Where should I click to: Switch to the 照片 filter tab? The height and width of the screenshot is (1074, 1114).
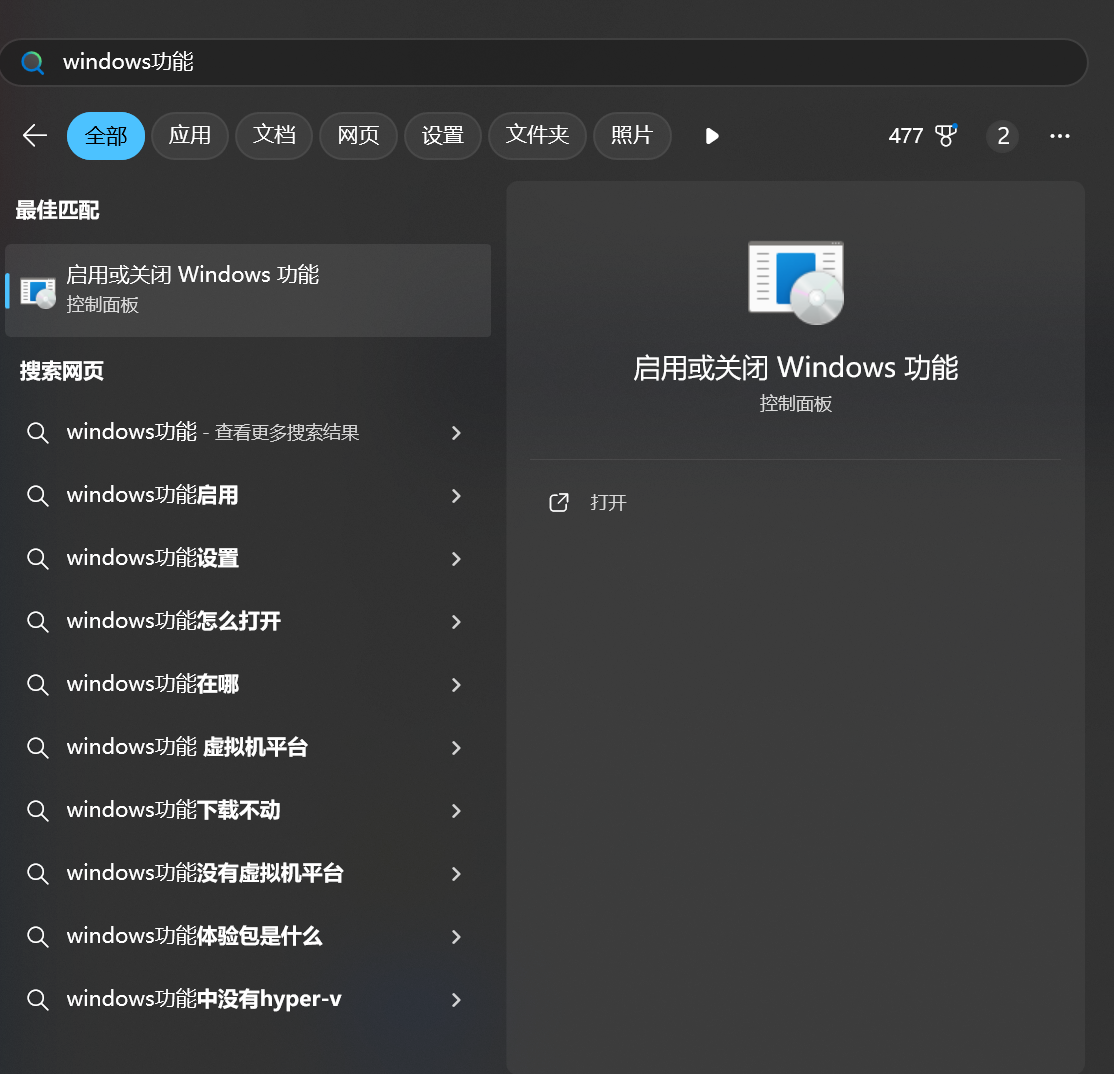[x=632, y=135]
